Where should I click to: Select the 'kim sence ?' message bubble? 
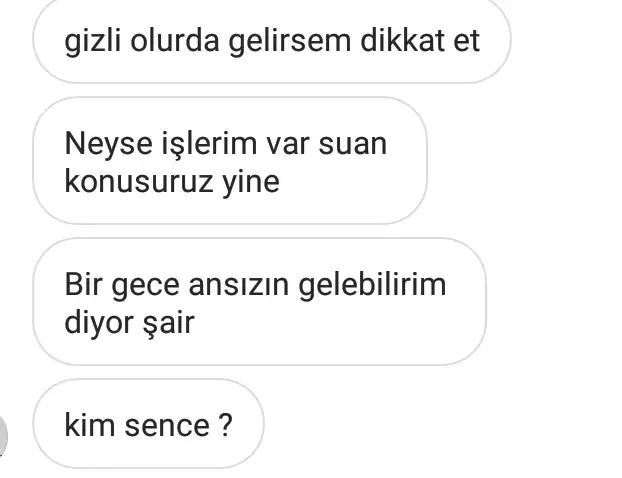pyautogui.click(x=148, y=424)
